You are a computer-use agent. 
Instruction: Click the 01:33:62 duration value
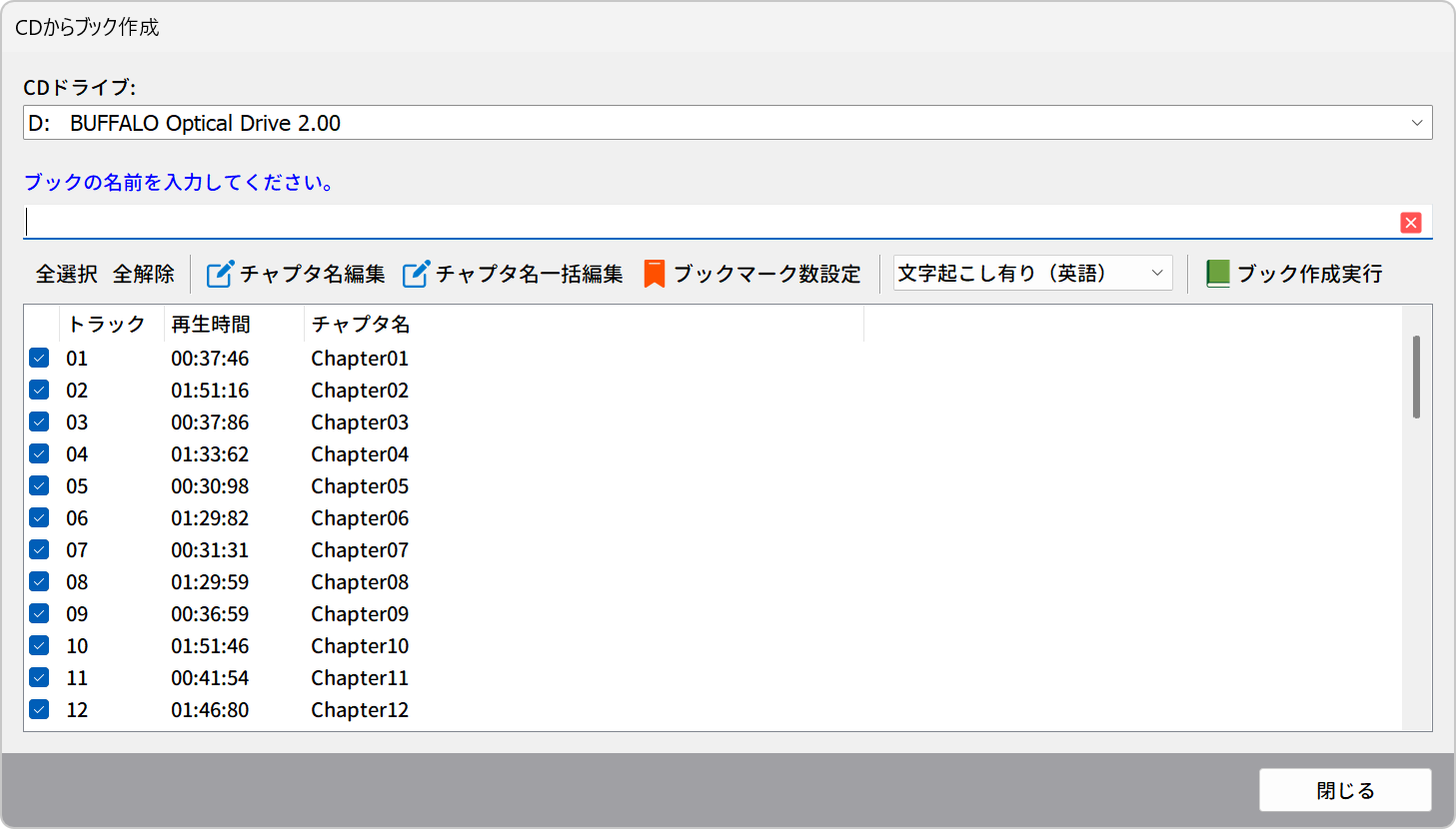point(210,453)
